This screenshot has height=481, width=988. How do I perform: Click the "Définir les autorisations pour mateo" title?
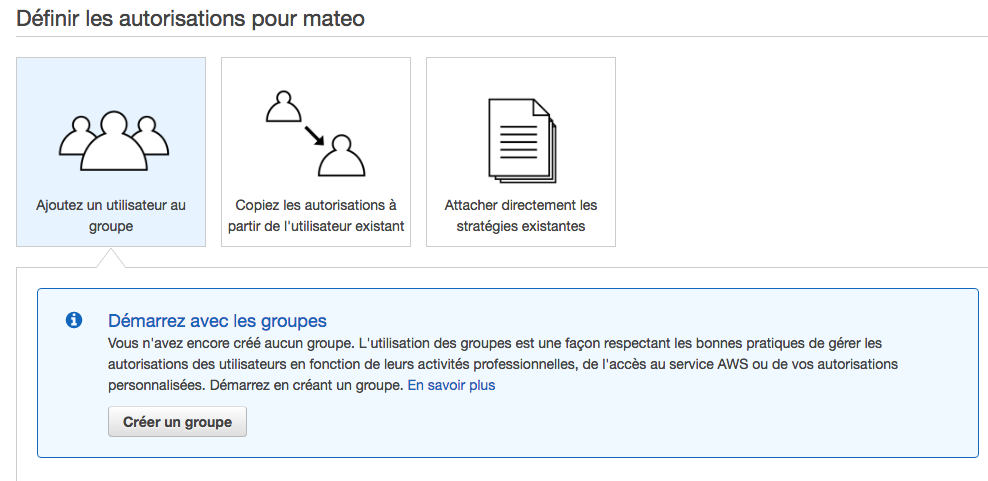[x=190, y=18]
